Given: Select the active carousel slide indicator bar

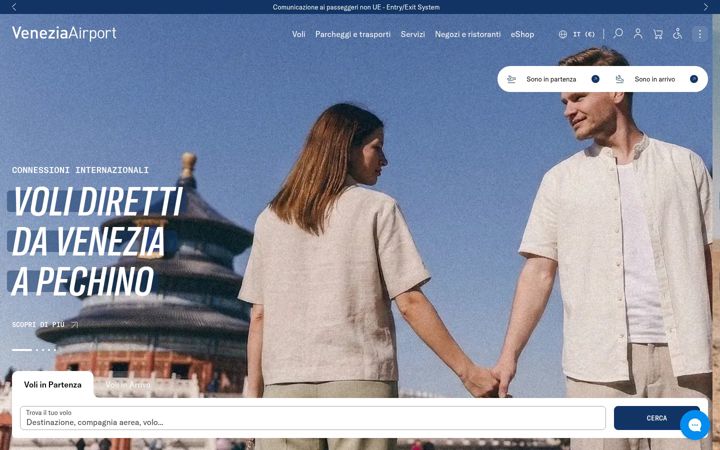Looking at the screenshot, I should tap(22, 350).
